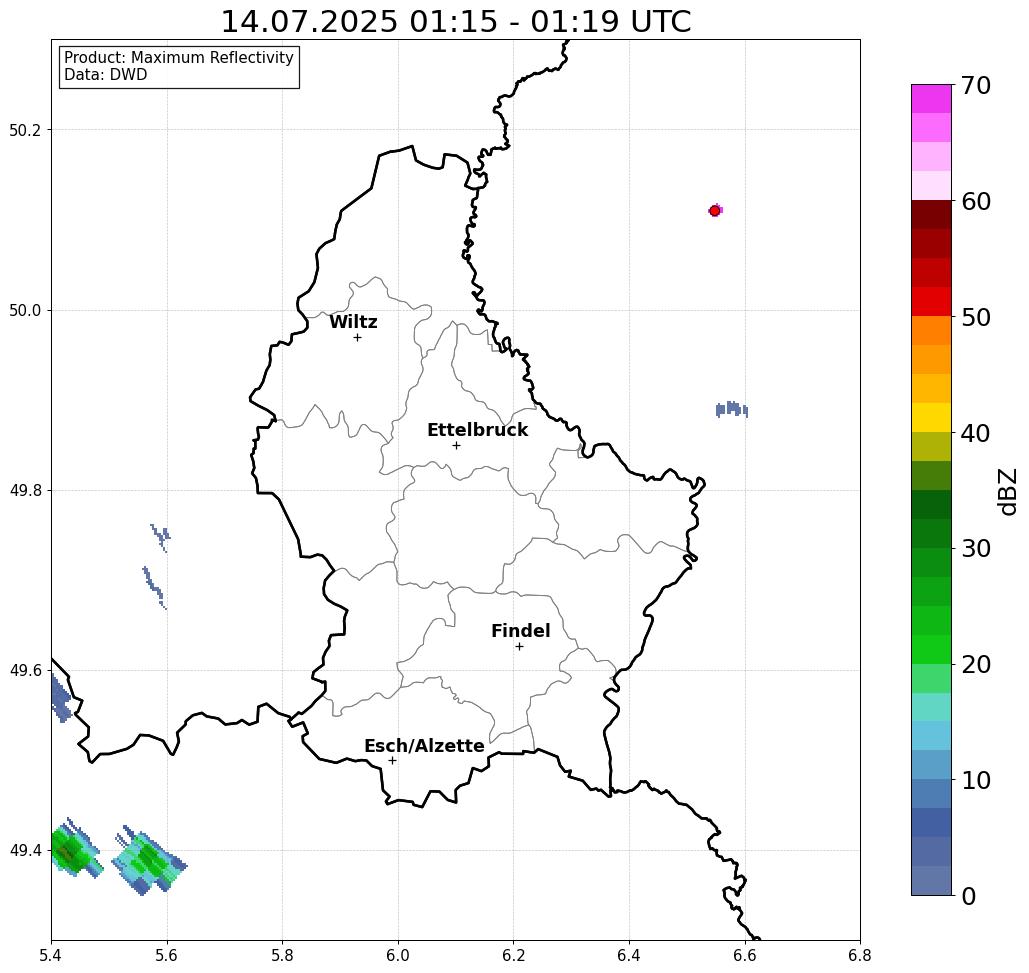This screenshot has width=1029, height=973.
Task: Click the 6.4 longitude axis label
Action: tap(629, 955)
